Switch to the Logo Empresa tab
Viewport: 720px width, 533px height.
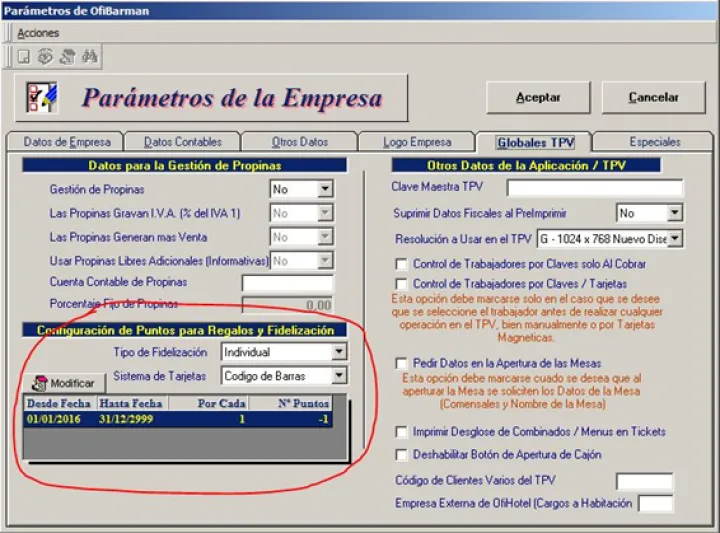[x=417, y=142]
